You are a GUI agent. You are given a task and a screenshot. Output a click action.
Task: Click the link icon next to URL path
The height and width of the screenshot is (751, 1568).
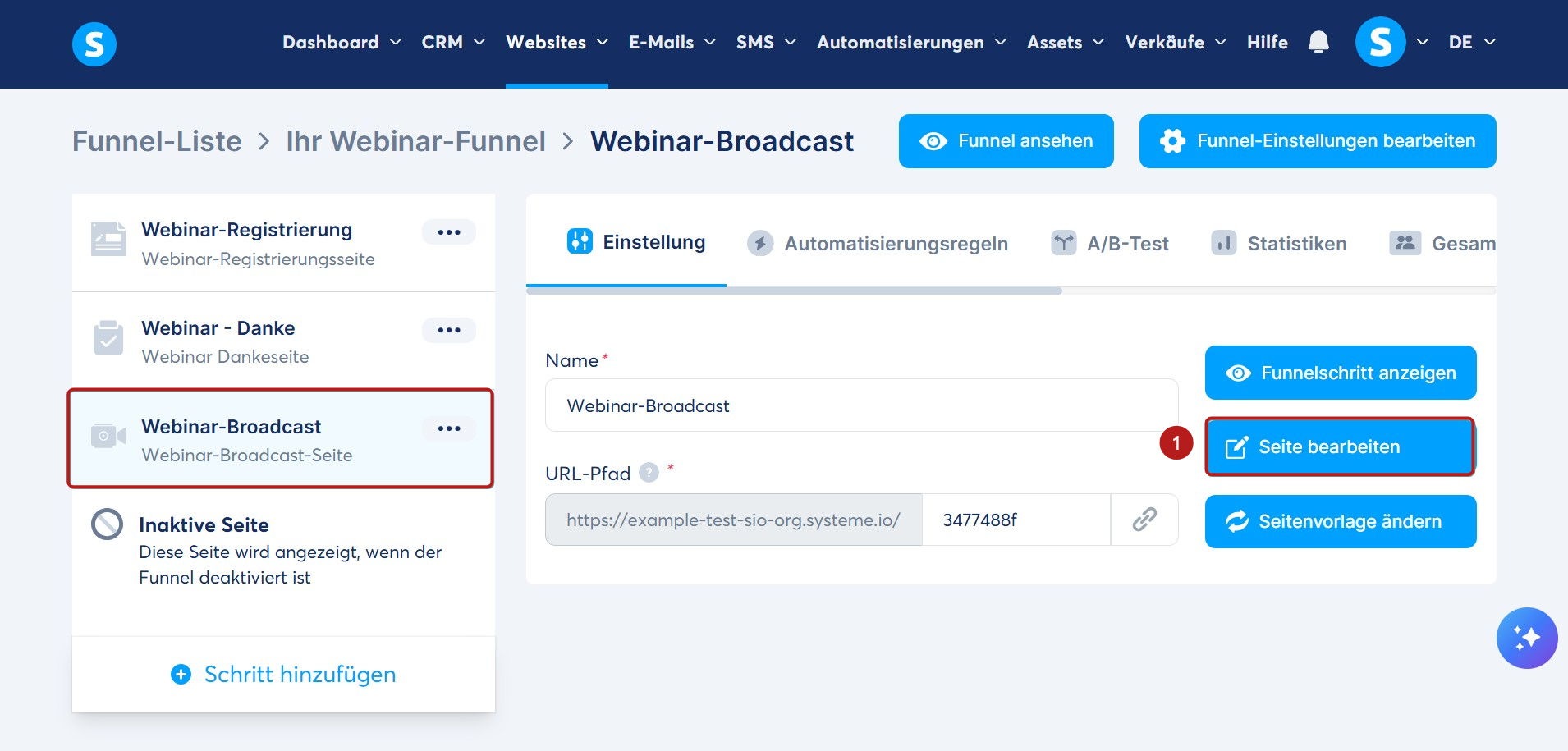coord(1144,520)
